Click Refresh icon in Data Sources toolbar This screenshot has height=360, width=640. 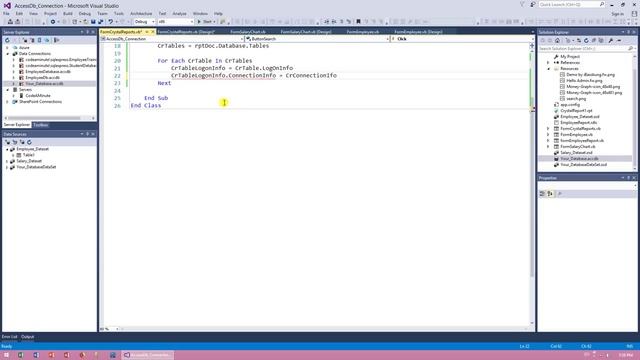pyautogui.click(x=29, y=142)
